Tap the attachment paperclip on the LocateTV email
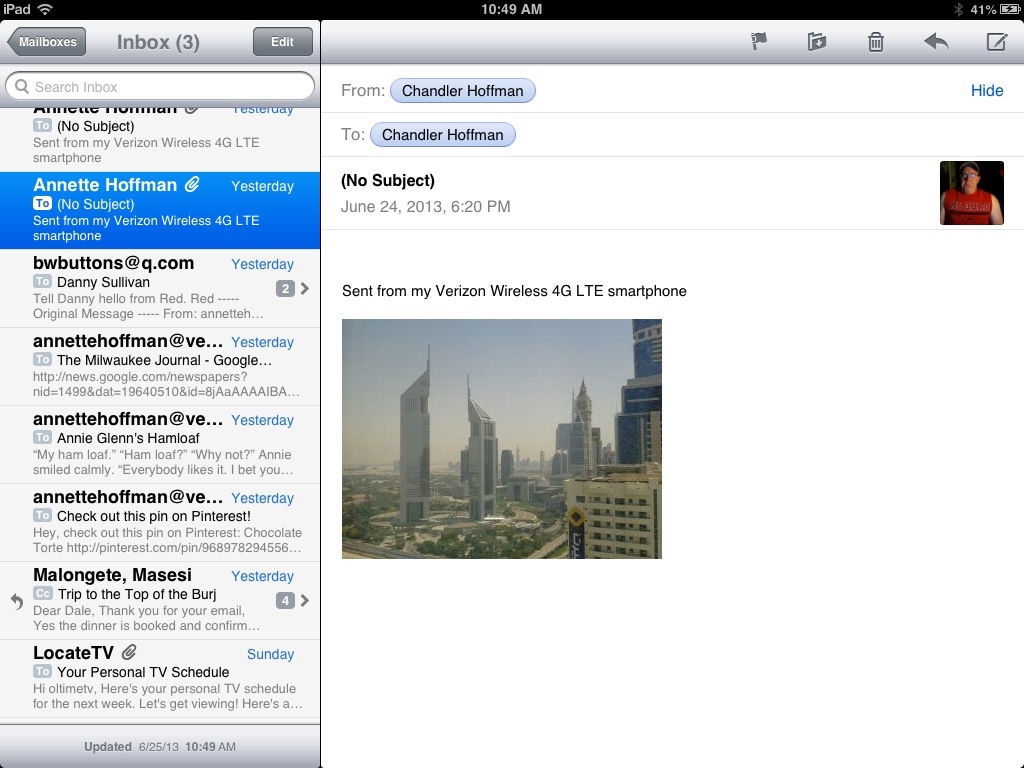 point(129,654)
